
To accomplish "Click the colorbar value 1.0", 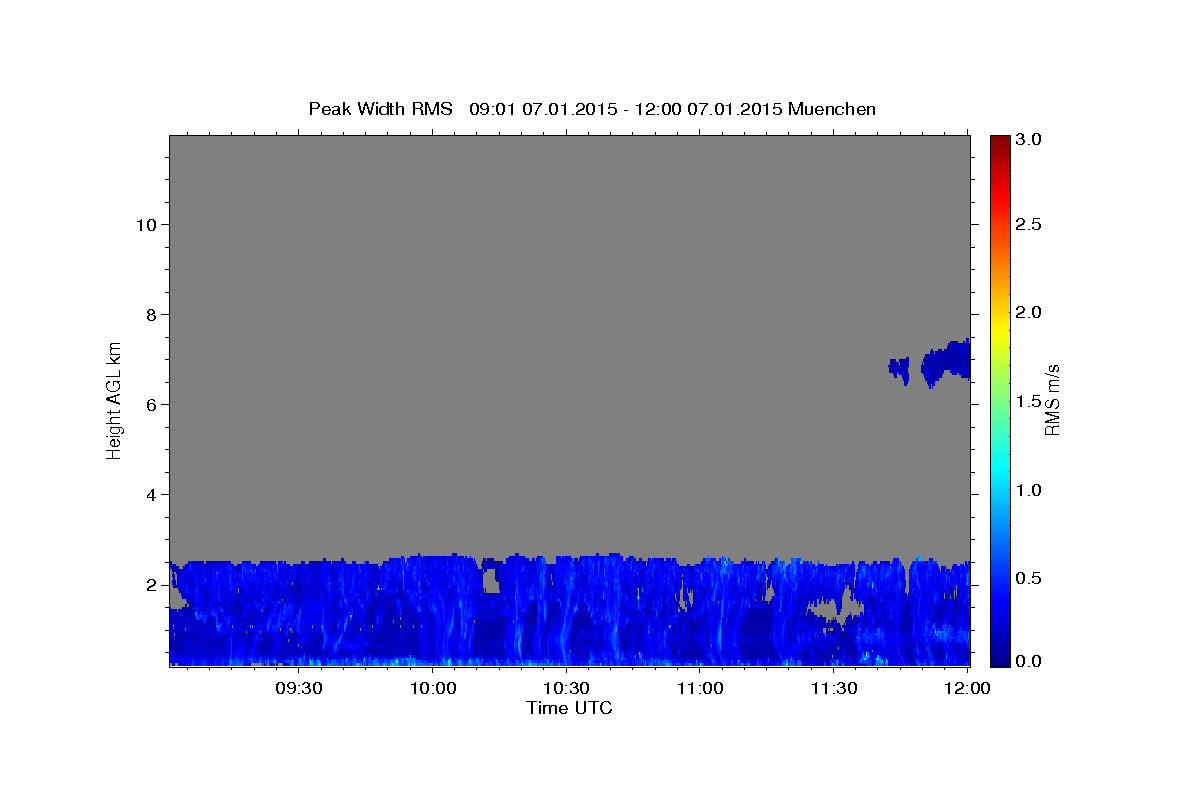I will click(1030, 491).
